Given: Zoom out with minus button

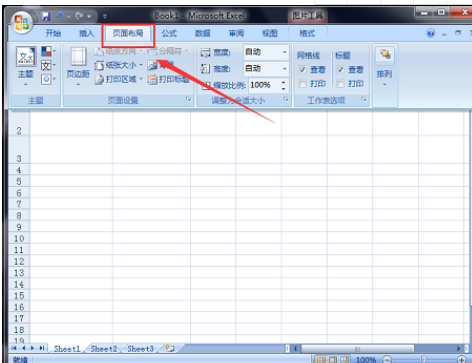Looking at the screenshot, I should [387, 360].
